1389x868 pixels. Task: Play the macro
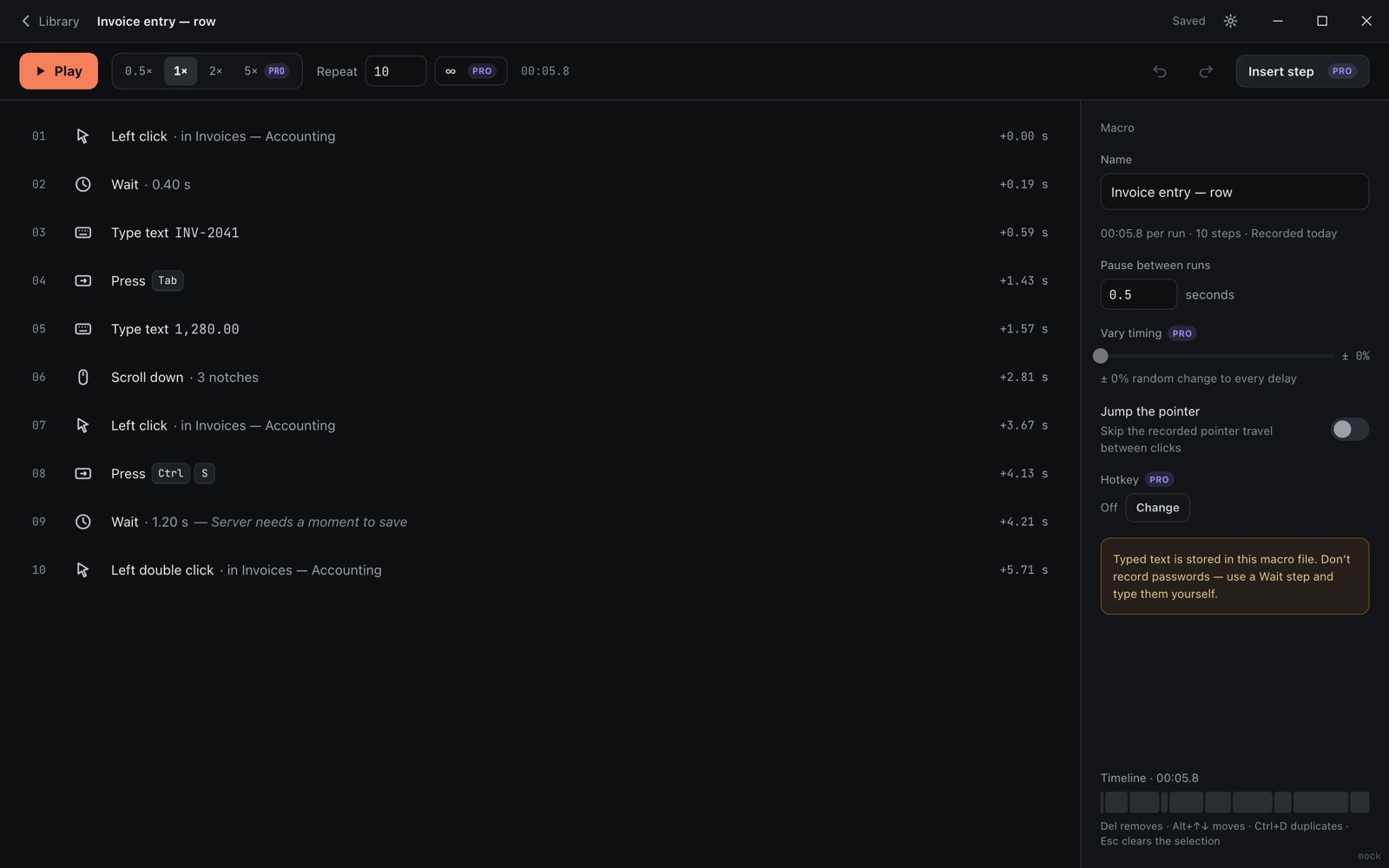tap(59, 71)
